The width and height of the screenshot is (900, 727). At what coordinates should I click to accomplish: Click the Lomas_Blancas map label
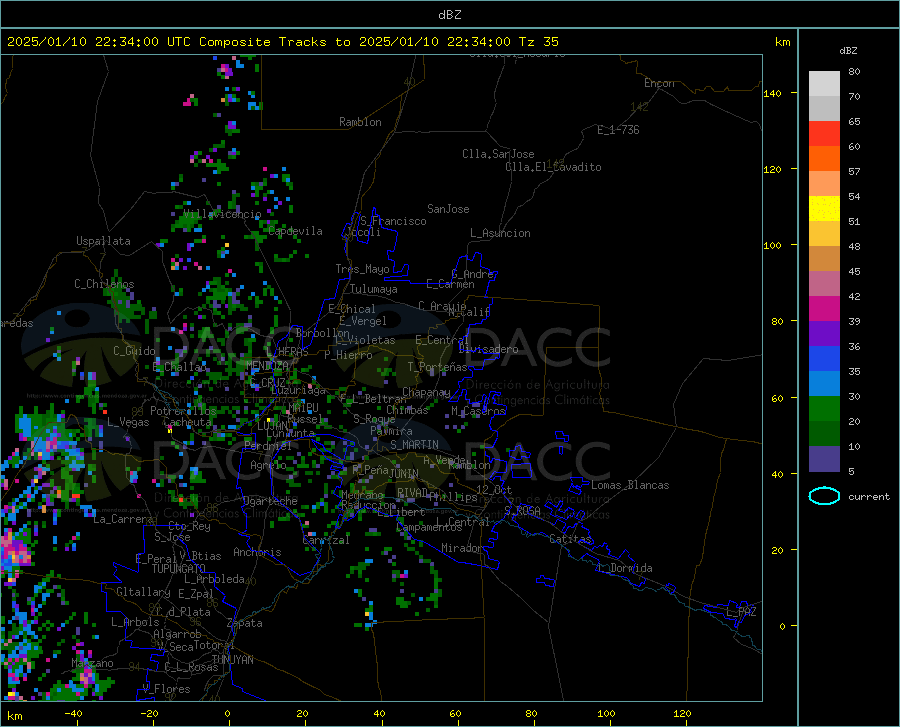pyautogui.click(x=630, y=485)
